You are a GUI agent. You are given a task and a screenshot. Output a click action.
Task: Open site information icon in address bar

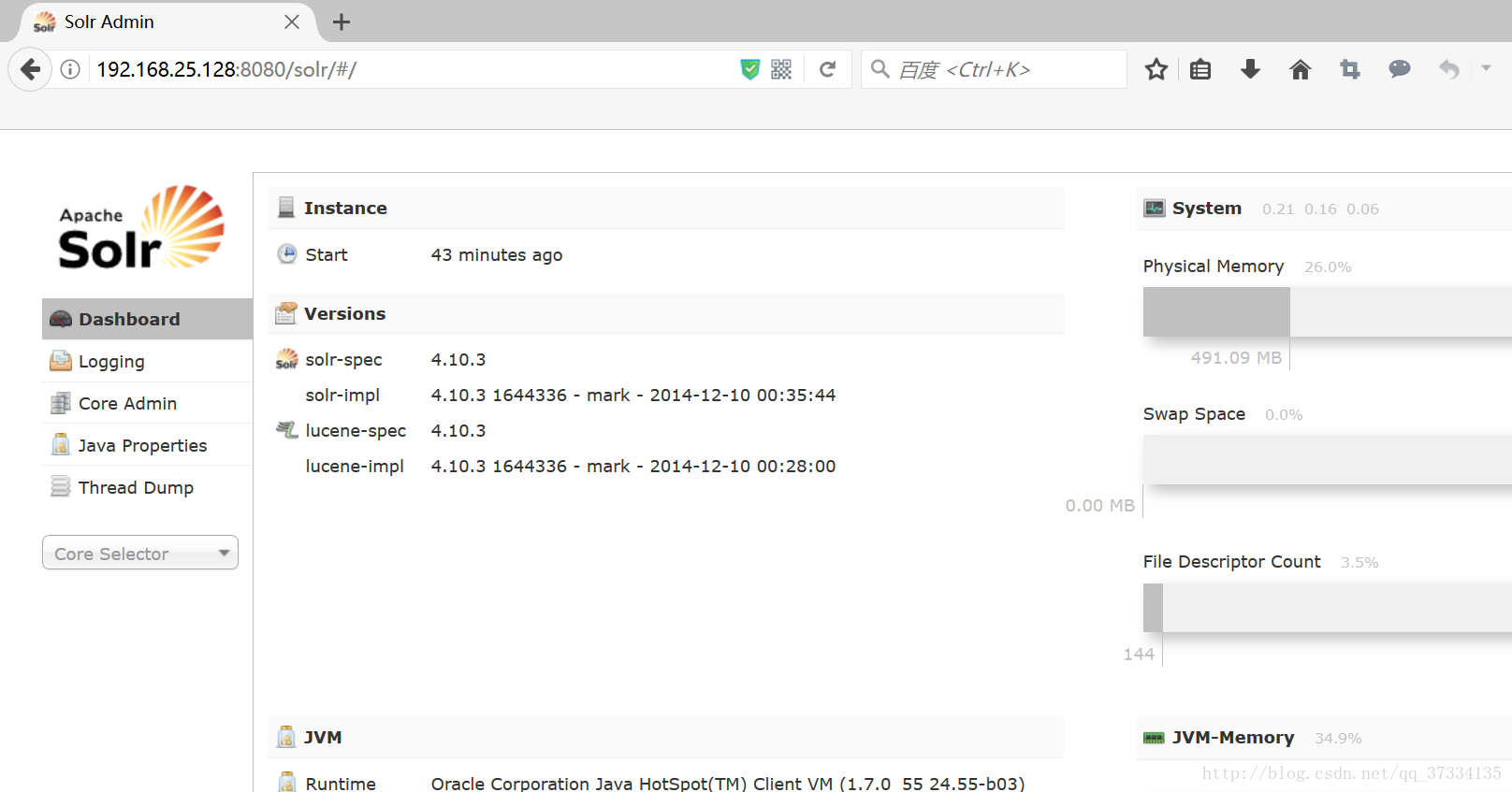(70, 69)
